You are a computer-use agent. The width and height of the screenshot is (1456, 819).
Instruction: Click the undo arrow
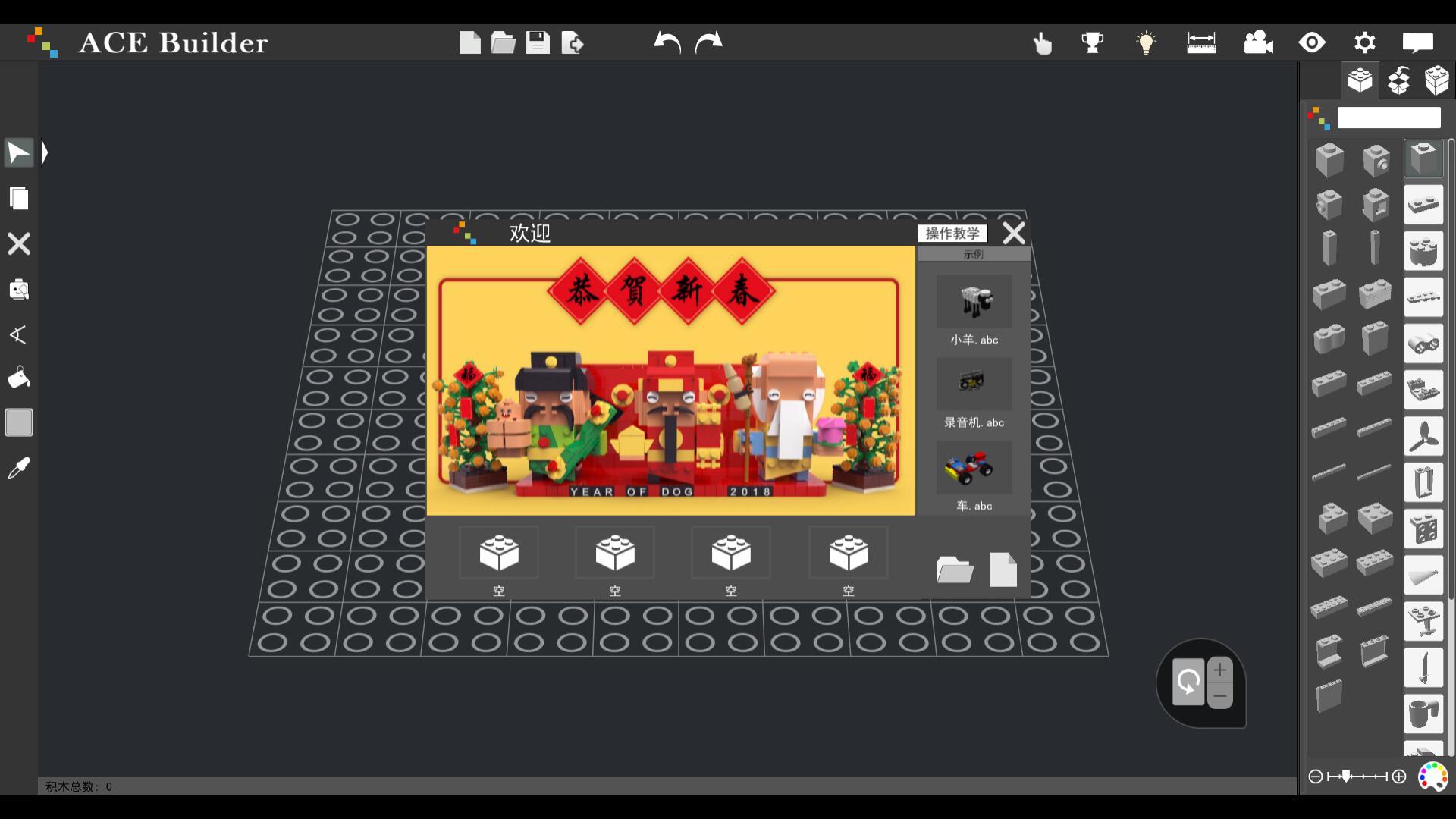(x=667, y=42)
